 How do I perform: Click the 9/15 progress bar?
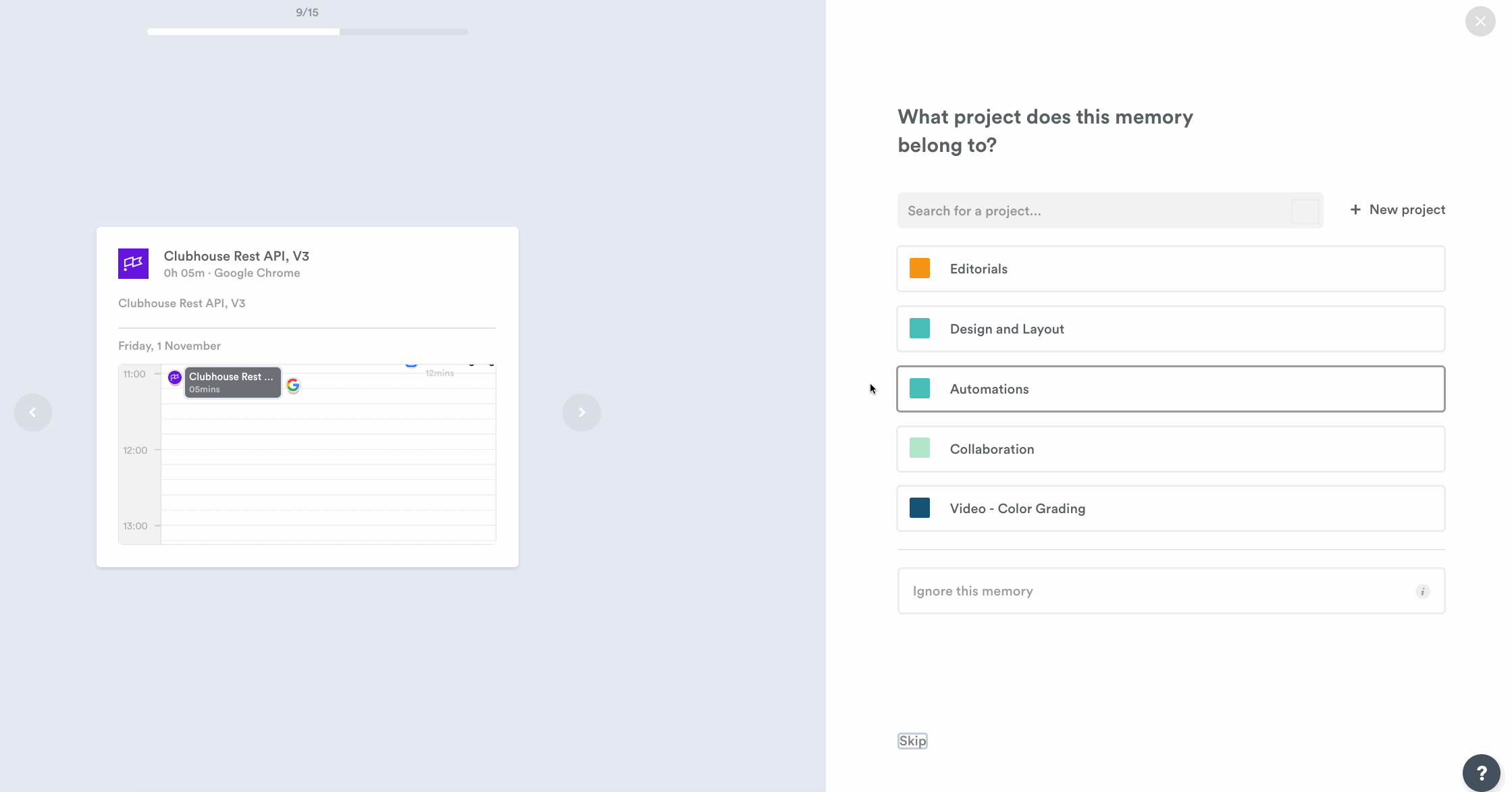(307, 32)
